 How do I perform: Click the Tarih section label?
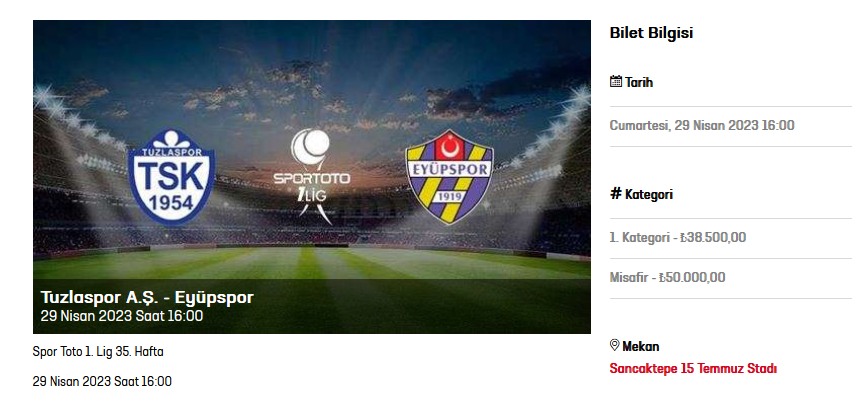coord(639,82)
